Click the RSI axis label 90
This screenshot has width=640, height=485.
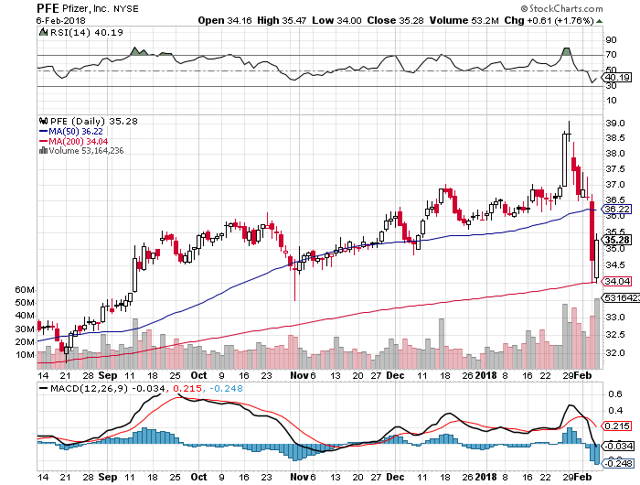click(x=611, y=40)
